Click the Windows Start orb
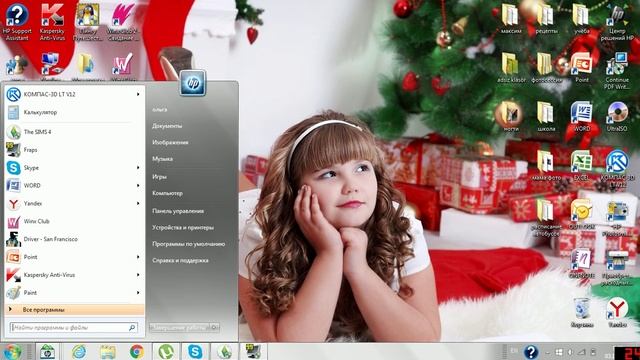 tap(12, 352)
